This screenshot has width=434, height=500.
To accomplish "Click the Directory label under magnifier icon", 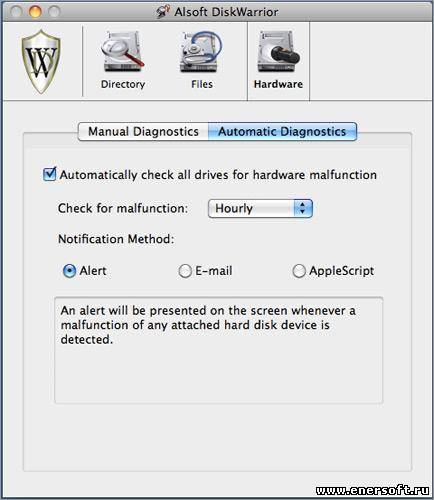I will [x=123, y=84].
